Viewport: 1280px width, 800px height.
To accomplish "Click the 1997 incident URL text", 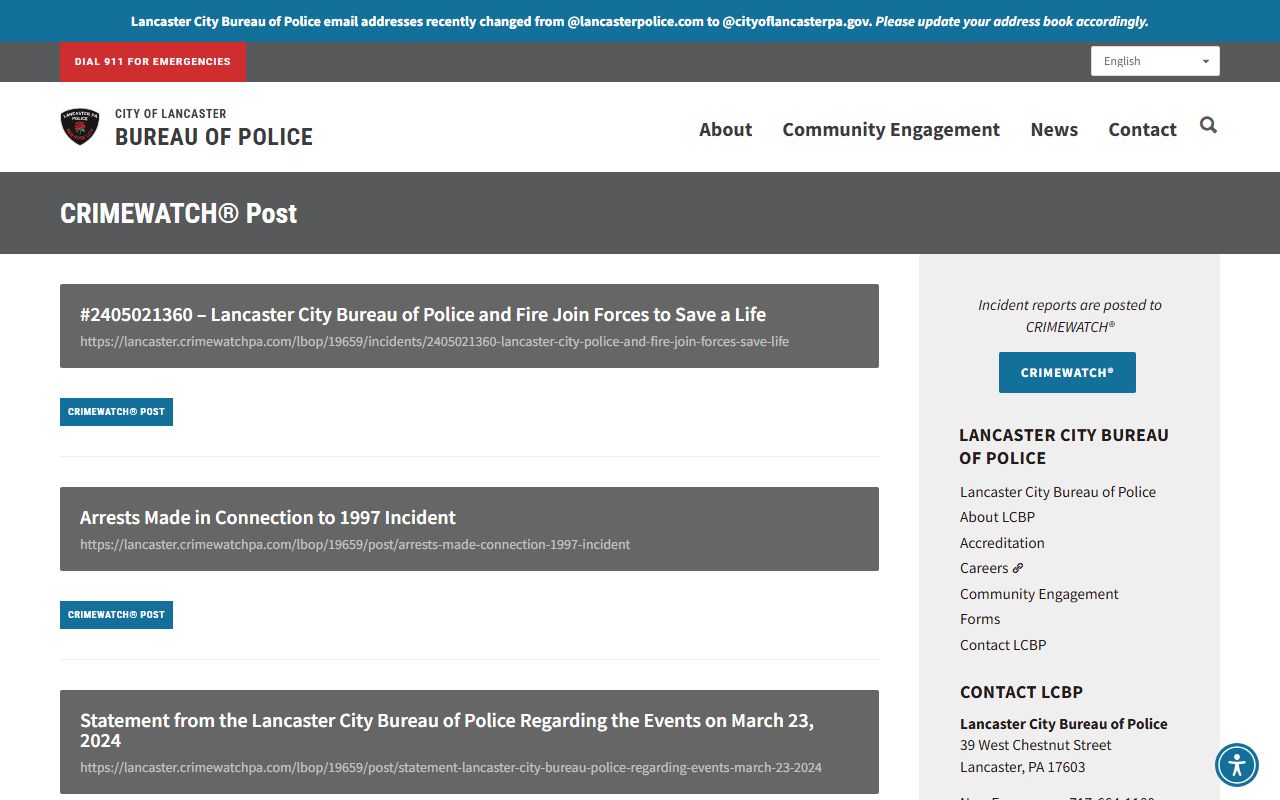I will tap(355, 544).
